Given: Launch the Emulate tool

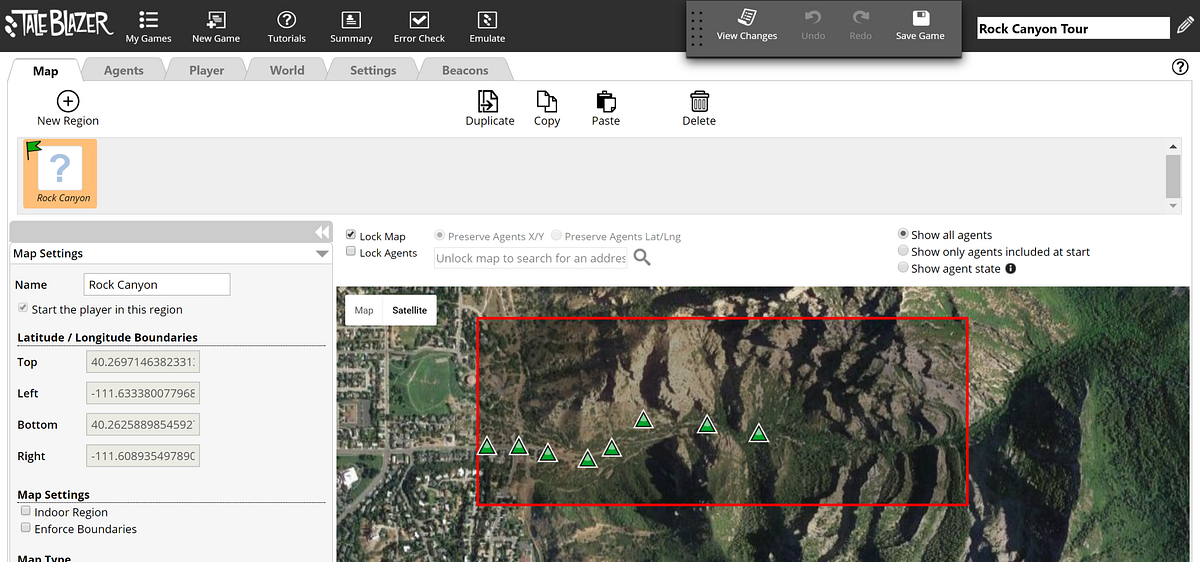Looking at the screenshot, I should click(x=487, y=26).
